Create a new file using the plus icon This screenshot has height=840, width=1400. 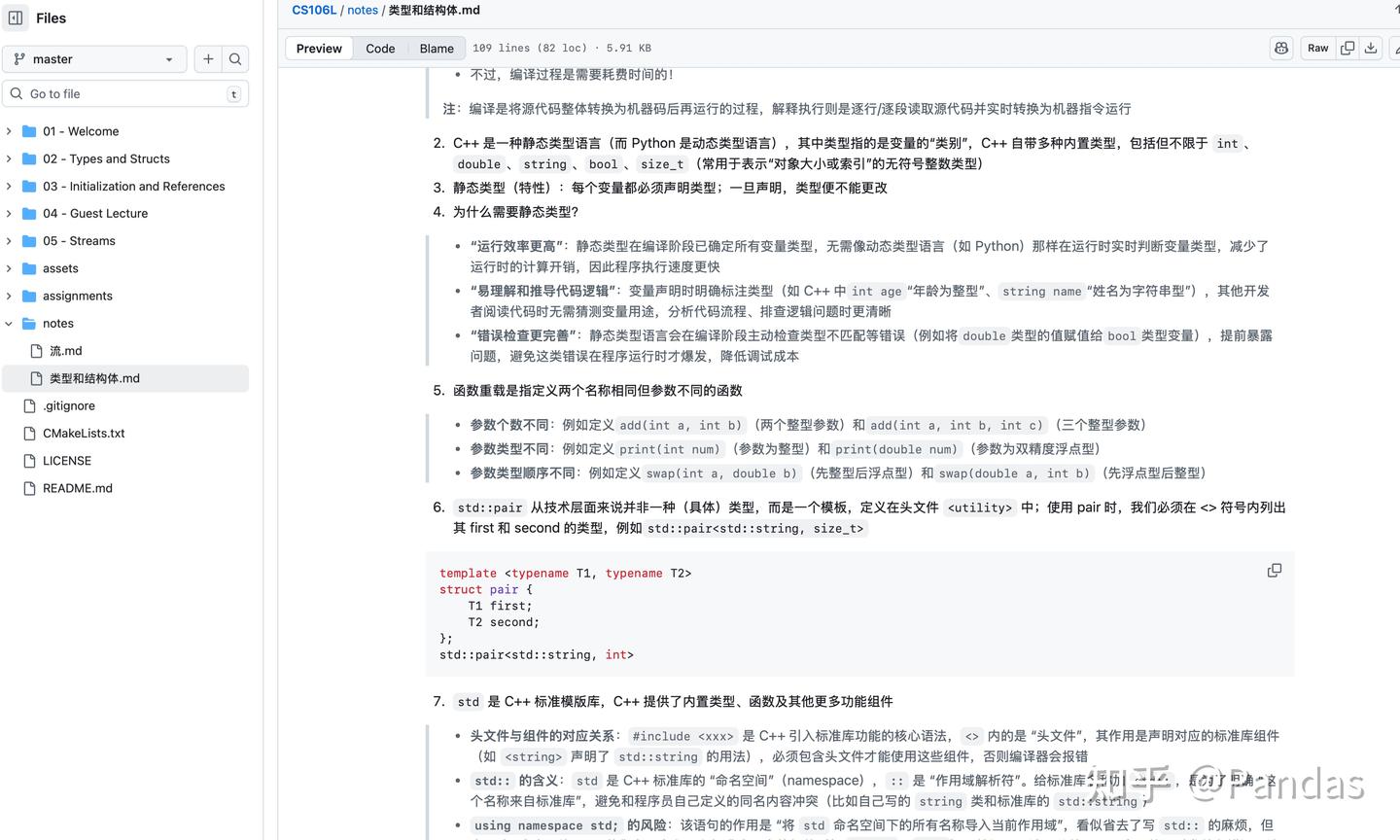coord(208,58)
